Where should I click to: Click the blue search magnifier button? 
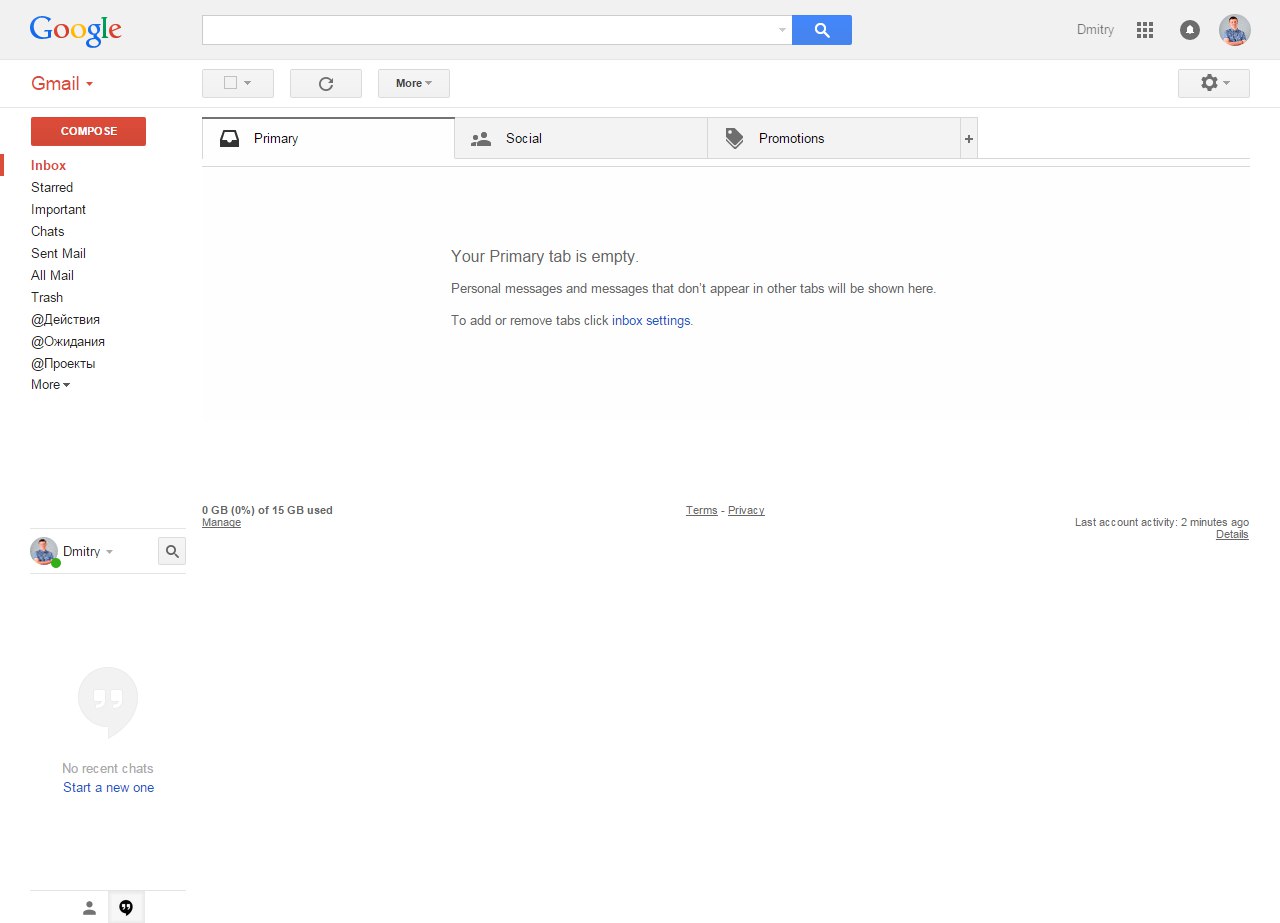[821, 30]
